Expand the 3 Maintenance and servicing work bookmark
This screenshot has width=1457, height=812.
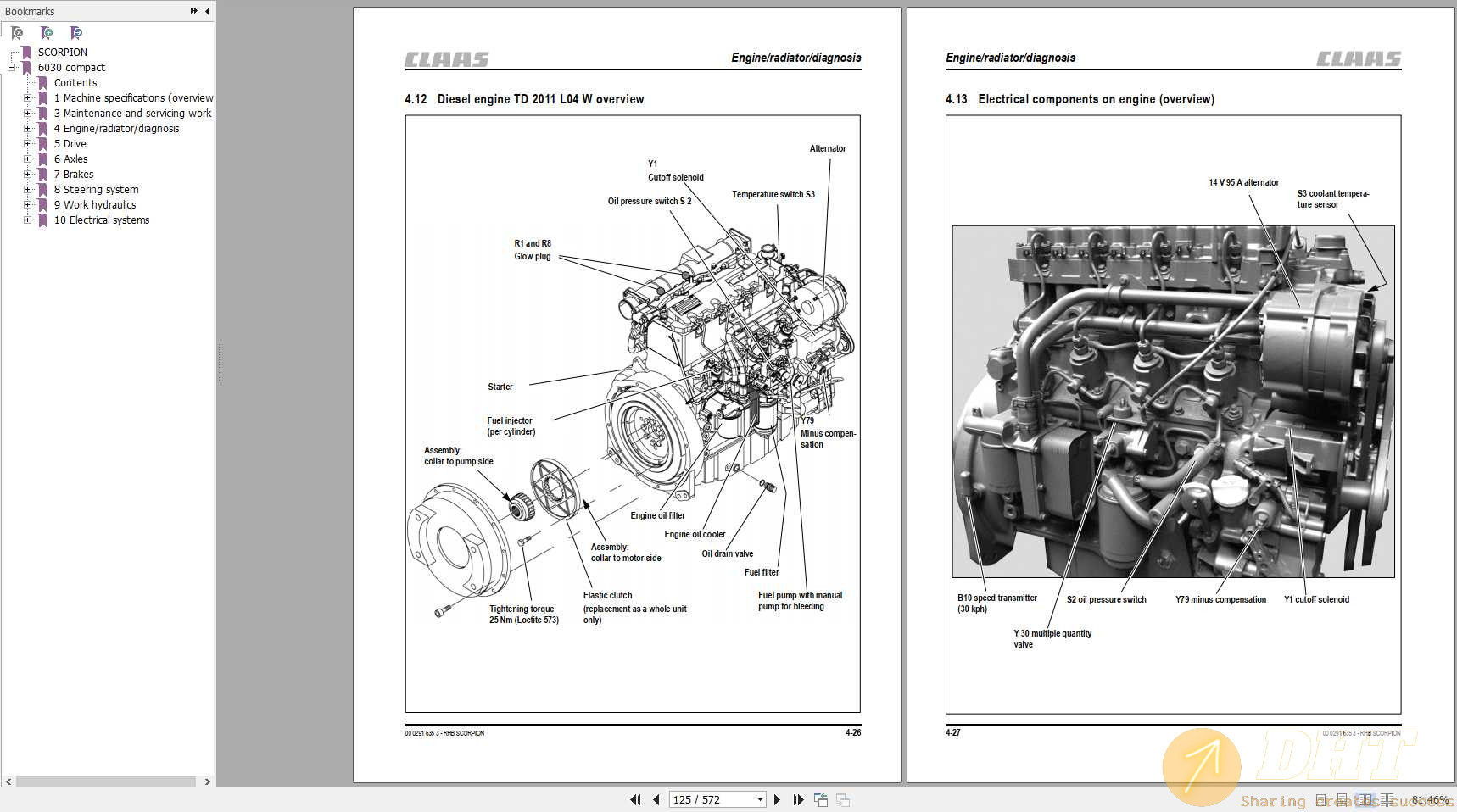pos(27,114)
